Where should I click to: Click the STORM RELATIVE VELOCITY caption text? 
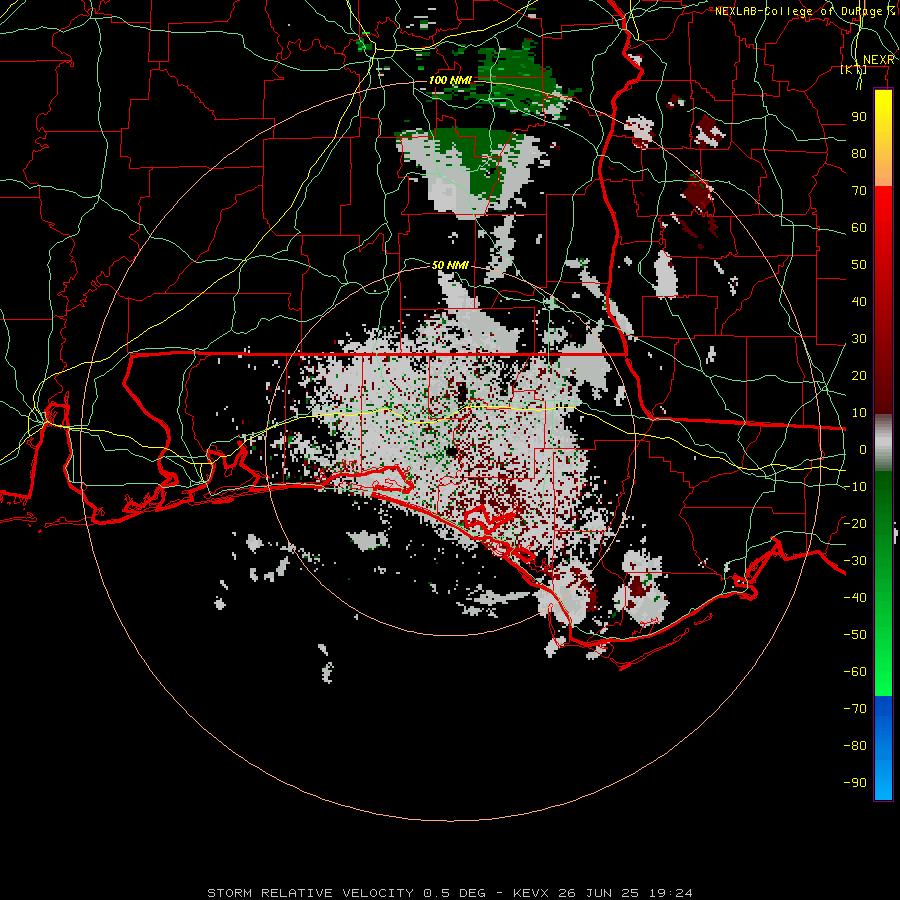(310, 893)
